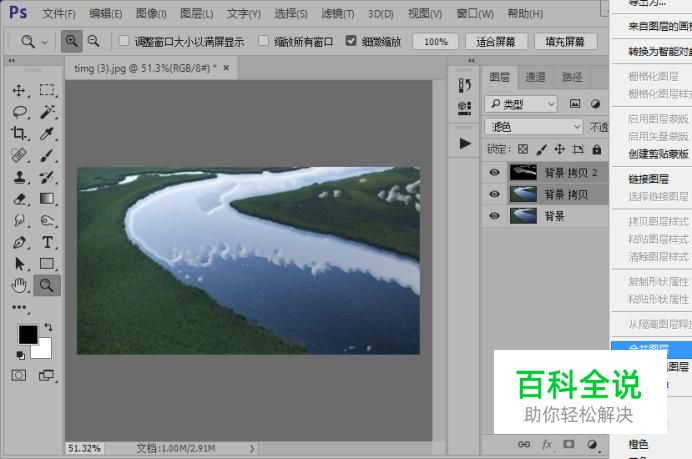
Task: Open the 滤色 blend mode dropdown
Action: 534,127
